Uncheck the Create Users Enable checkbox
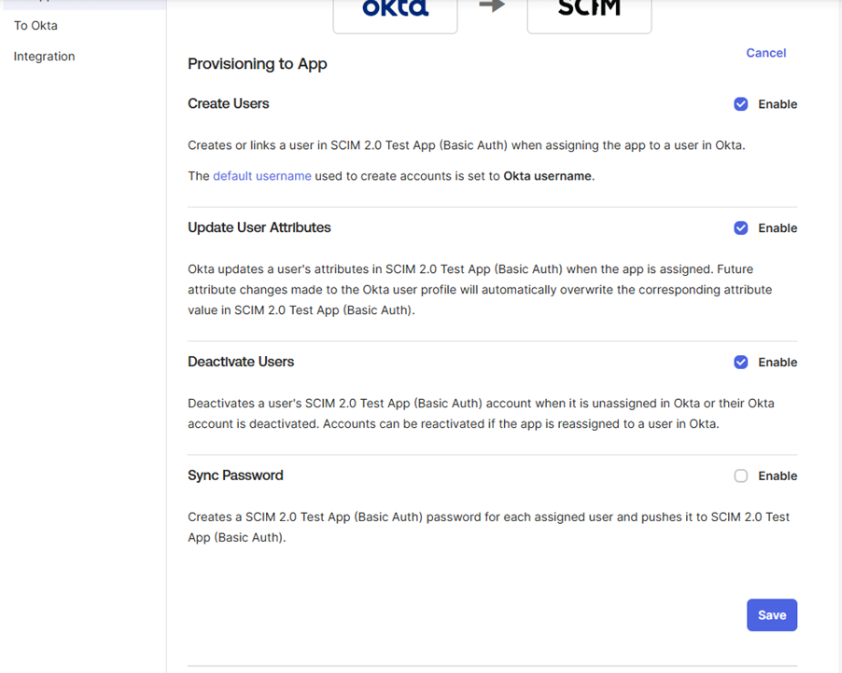 tap(741, 104)
